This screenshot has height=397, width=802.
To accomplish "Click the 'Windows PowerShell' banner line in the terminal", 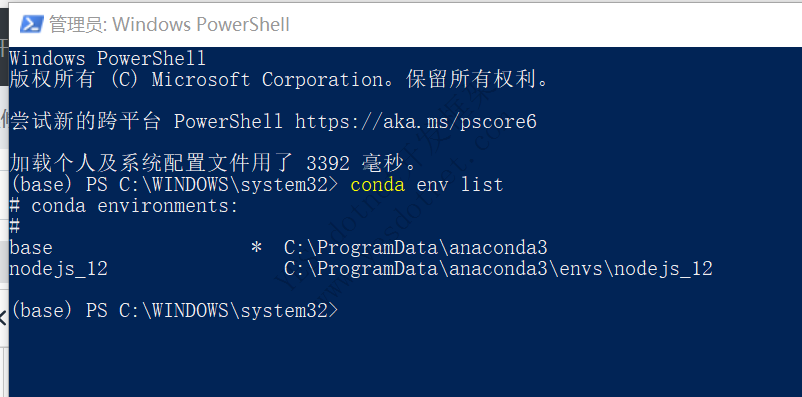I will click(107, 58).
